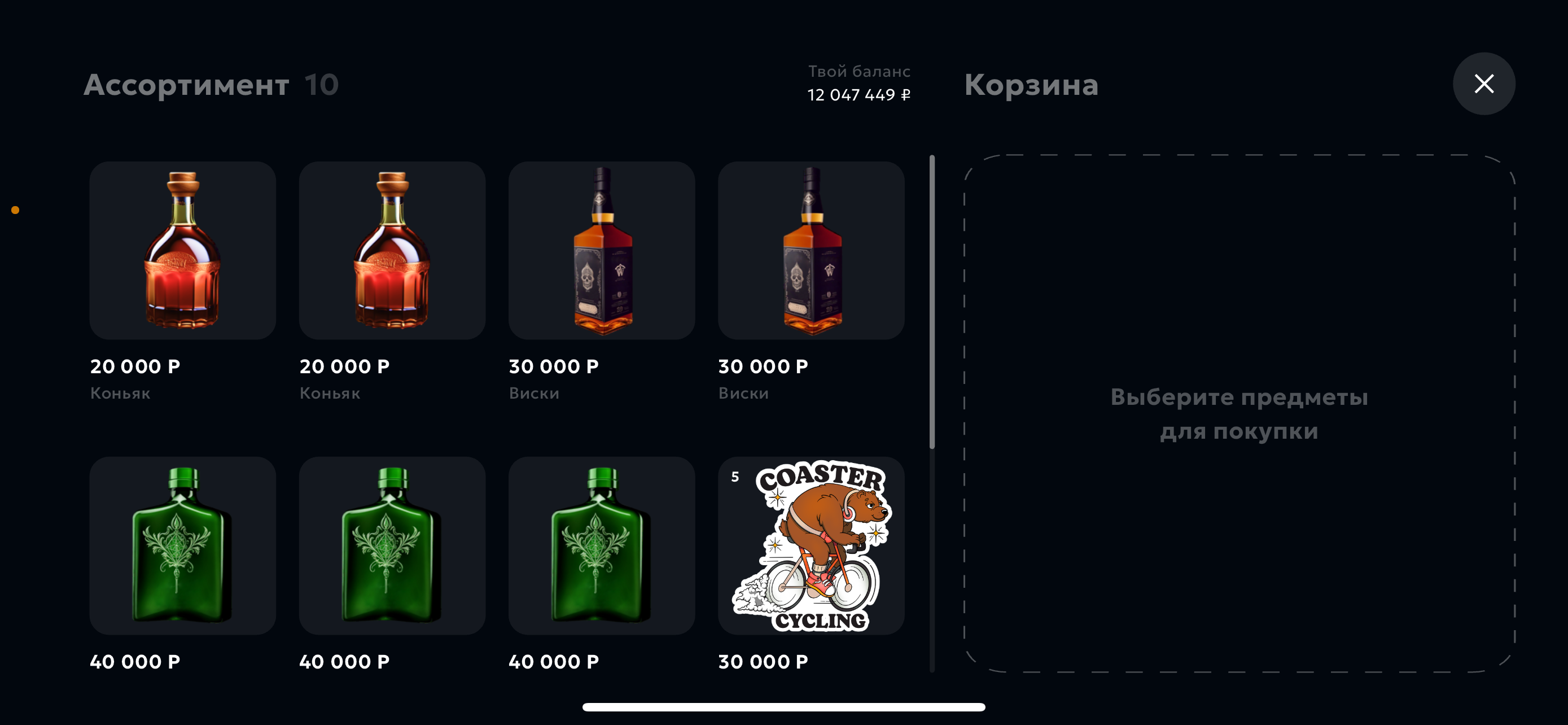
Task: Click the first 30 000 ₽ Виски price
Action: pos(554,366)
